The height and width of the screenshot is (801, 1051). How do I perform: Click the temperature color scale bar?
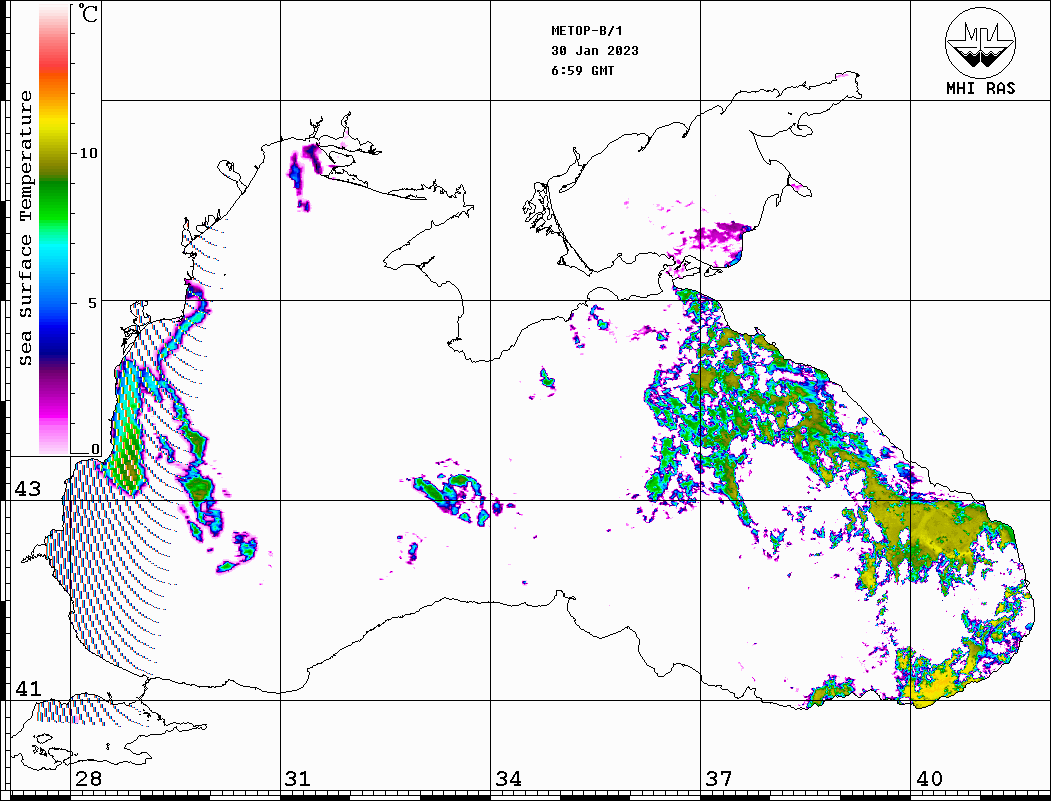(x=54, y=229)
